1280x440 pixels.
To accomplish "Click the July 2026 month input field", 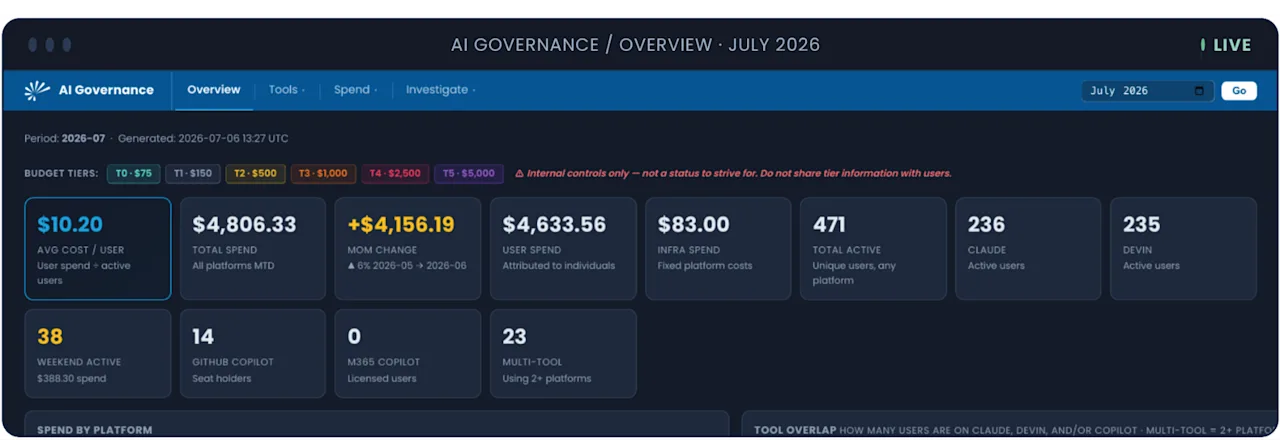I will pyautogui.click(x=1147, y=91).
